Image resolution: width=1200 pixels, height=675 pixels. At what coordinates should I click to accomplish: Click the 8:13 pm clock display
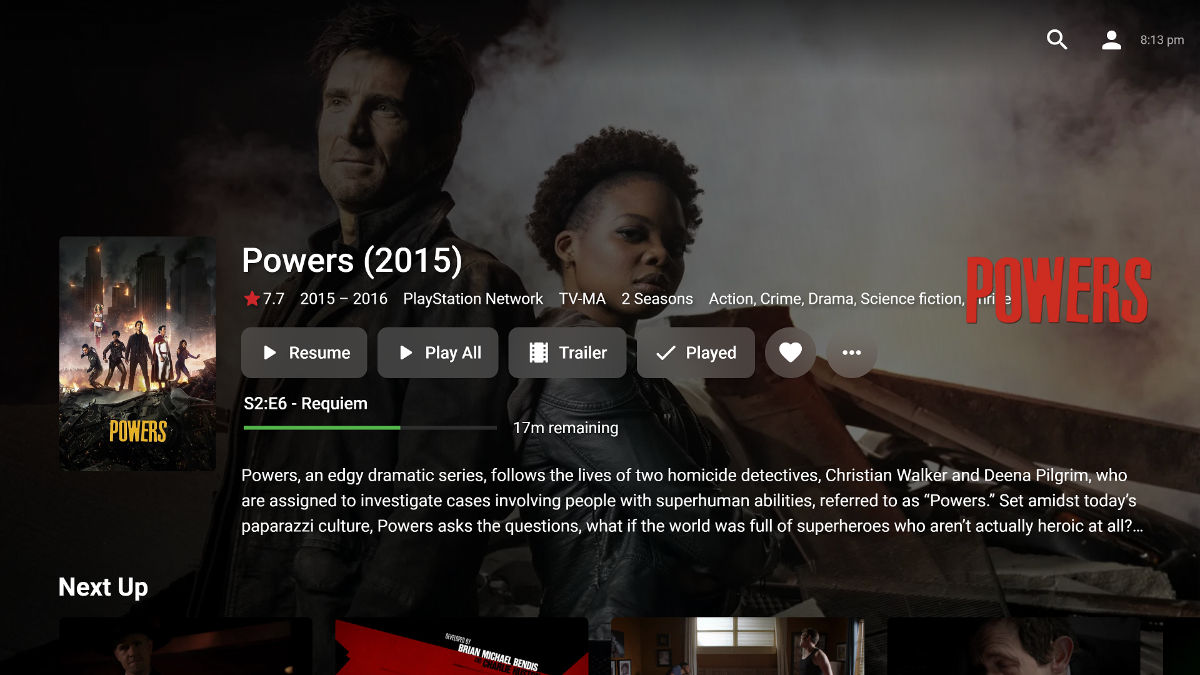(x=1162, y=40)
